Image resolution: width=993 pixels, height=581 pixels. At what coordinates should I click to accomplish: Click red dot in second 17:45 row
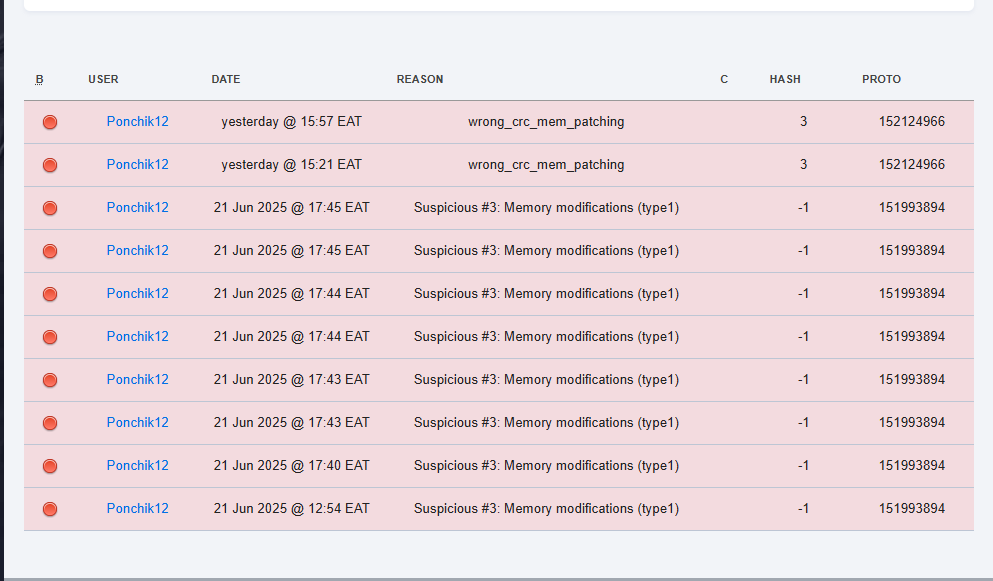(x=50, y=251)
